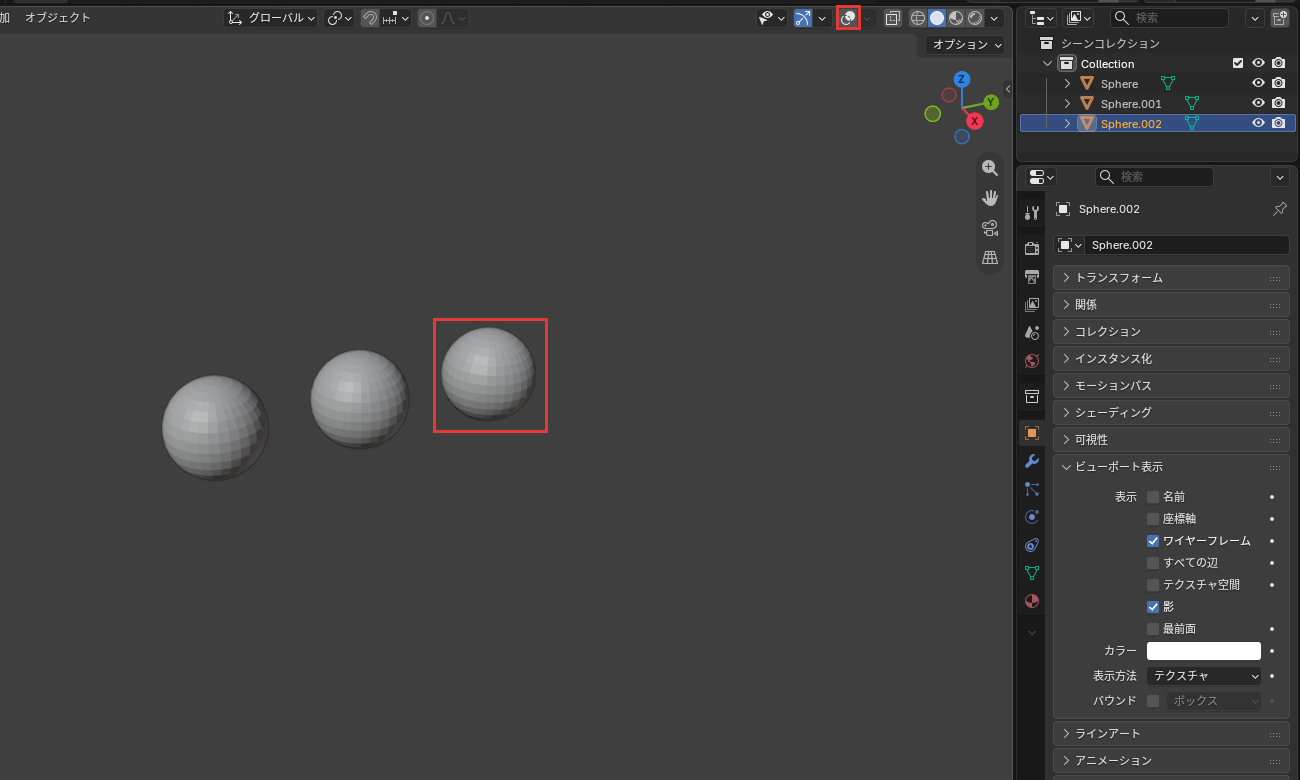Image resolution: width=1300 pixels, height=780 pixels.
Task: Open the Object properties tab (orange square)
Action: [x=1032, y=433]
